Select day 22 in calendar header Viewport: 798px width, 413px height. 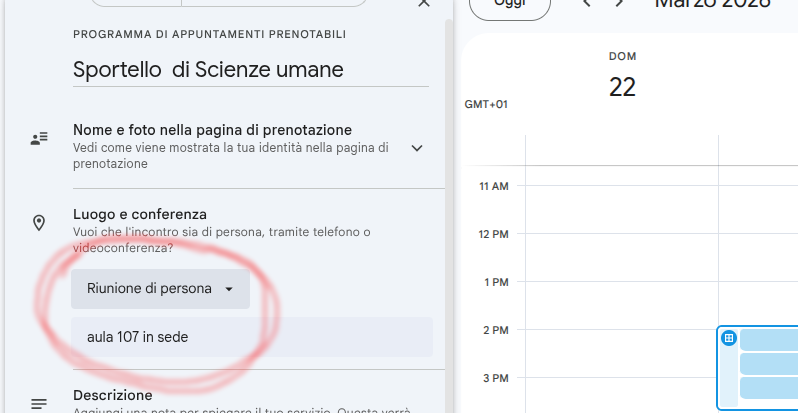point(622,87)
